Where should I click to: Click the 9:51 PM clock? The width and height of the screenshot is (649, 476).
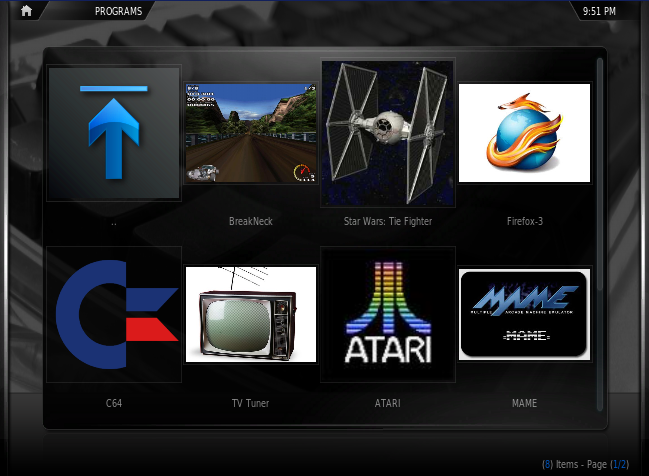click(599, 11)
